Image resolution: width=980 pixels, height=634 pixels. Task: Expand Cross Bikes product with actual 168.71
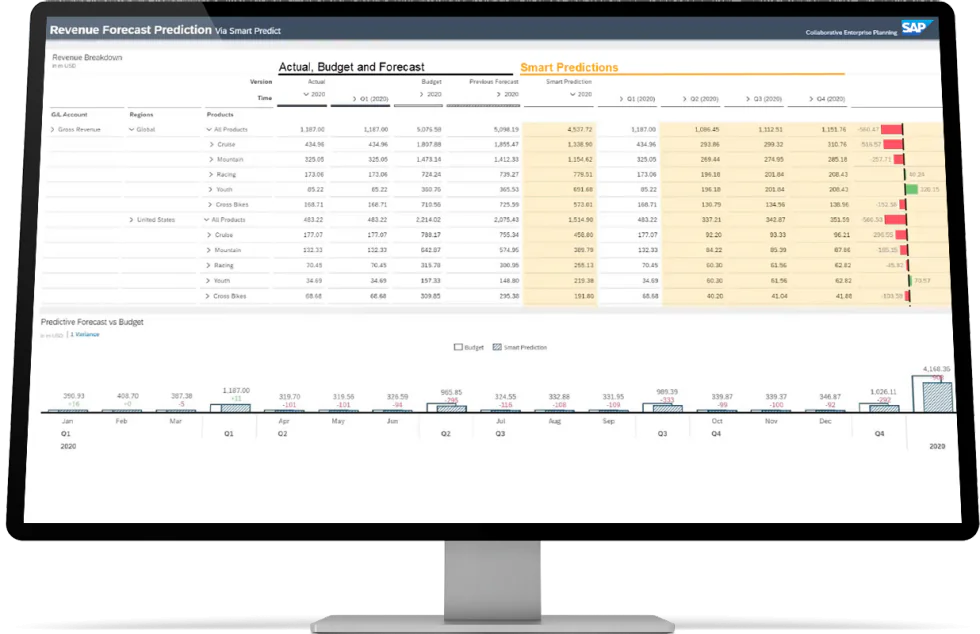210,204
